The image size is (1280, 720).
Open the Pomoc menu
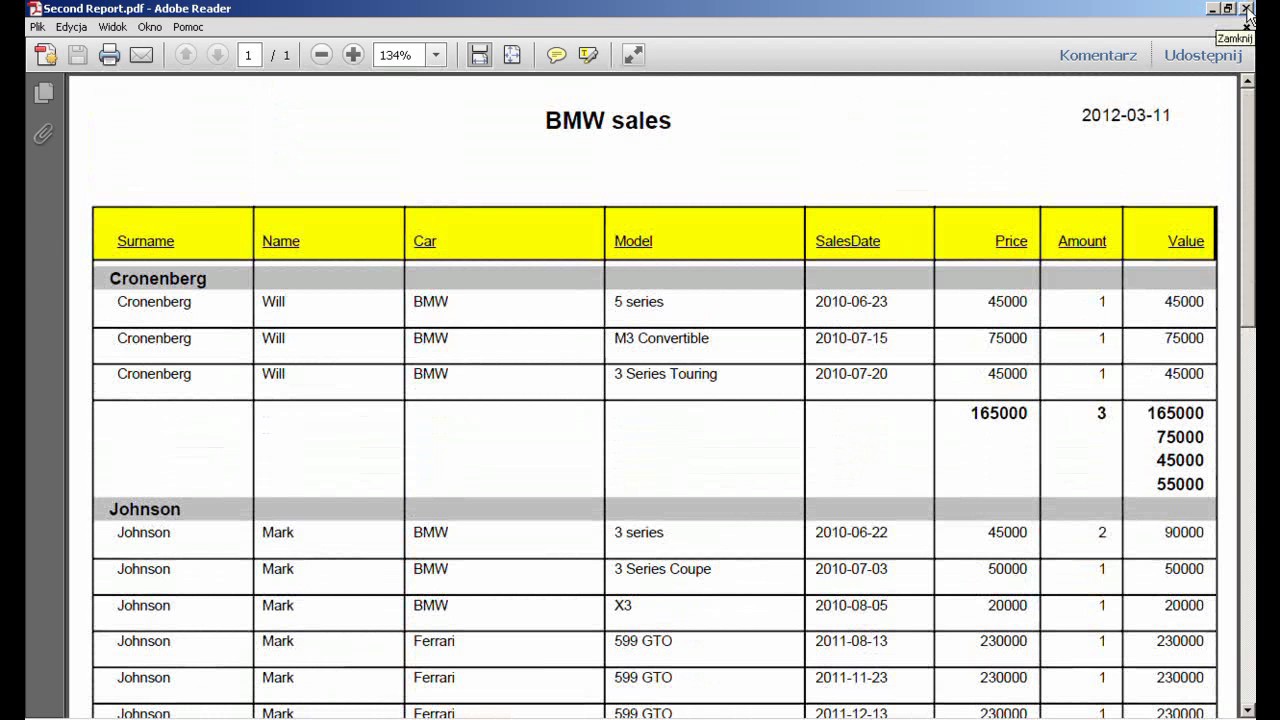click(x=188, y=27)
